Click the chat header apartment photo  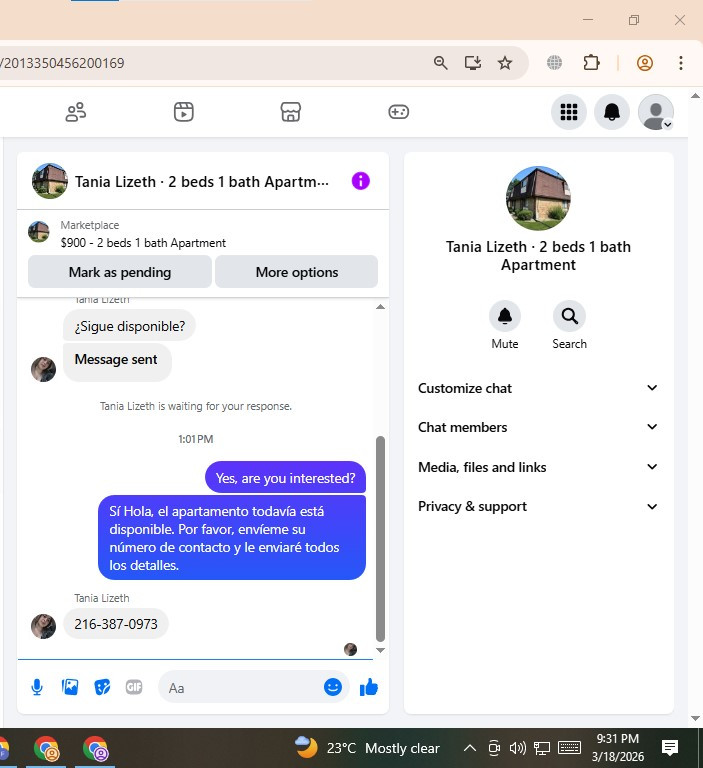pos(50,181)
